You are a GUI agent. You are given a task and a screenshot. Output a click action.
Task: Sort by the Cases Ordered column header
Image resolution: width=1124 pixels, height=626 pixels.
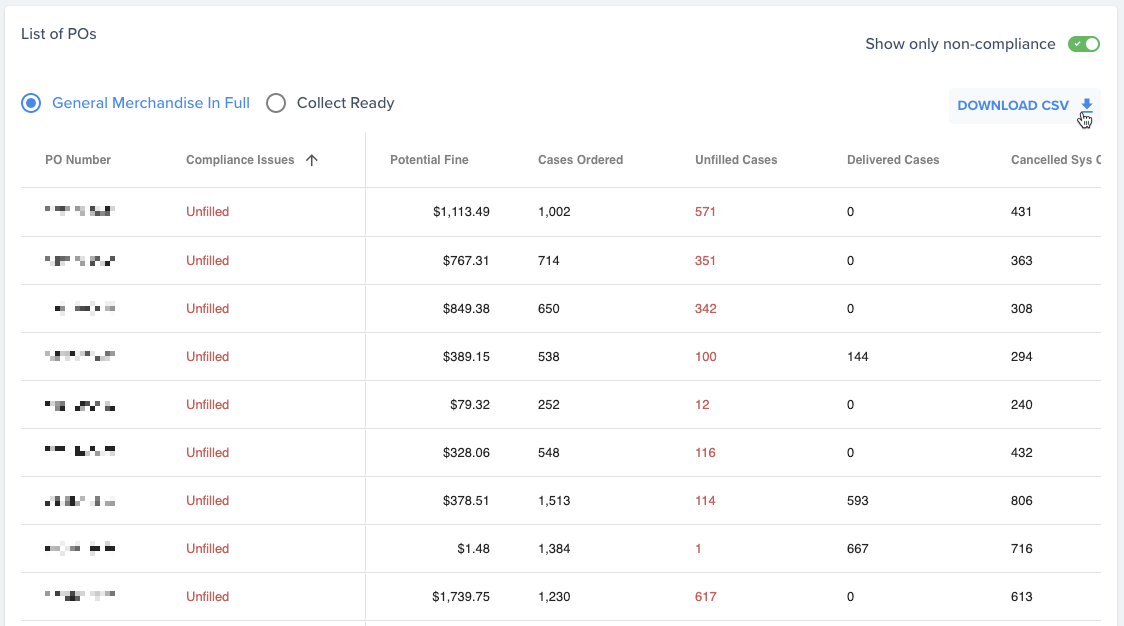tap(581, 160)
